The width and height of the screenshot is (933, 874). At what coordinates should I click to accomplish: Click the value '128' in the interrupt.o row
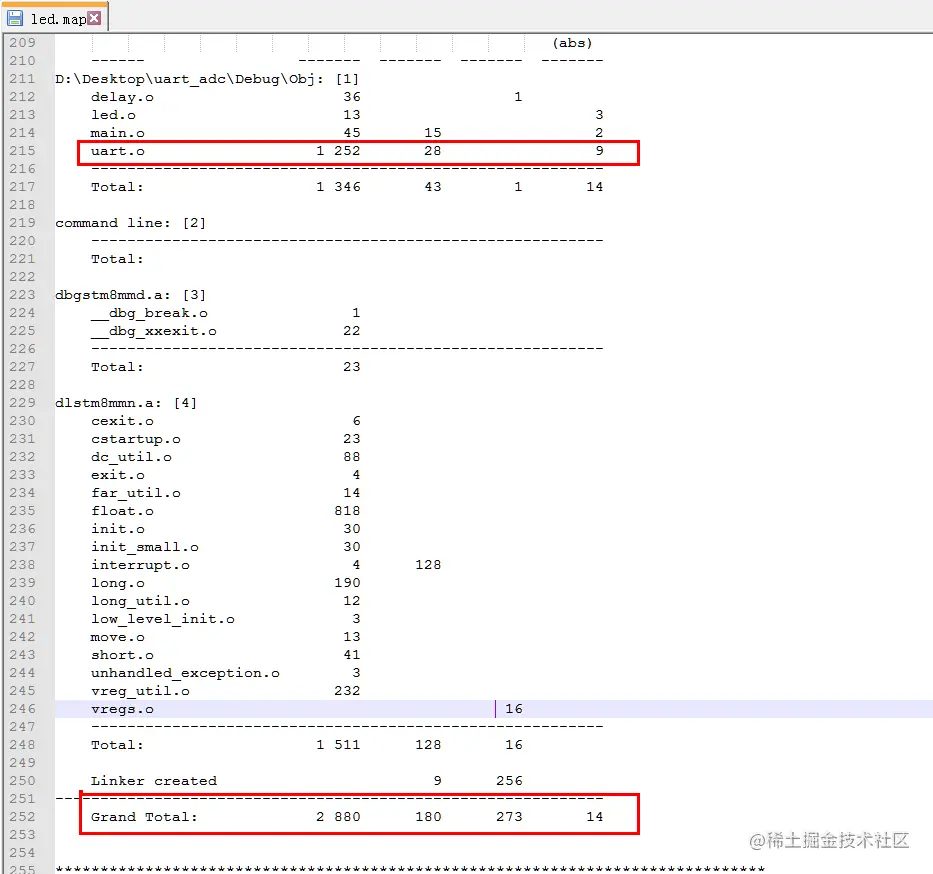click(428, 565)
